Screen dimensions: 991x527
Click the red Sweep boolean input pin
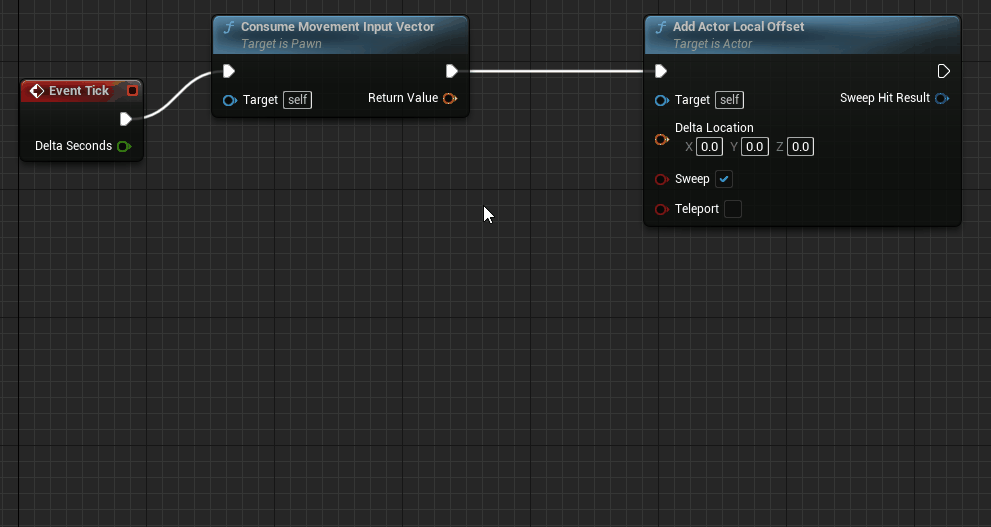point(661,179)
